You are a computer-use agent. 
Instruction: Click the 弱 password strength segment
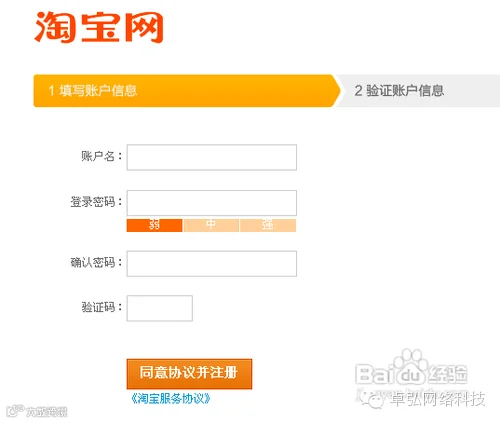tap(154, 225)
